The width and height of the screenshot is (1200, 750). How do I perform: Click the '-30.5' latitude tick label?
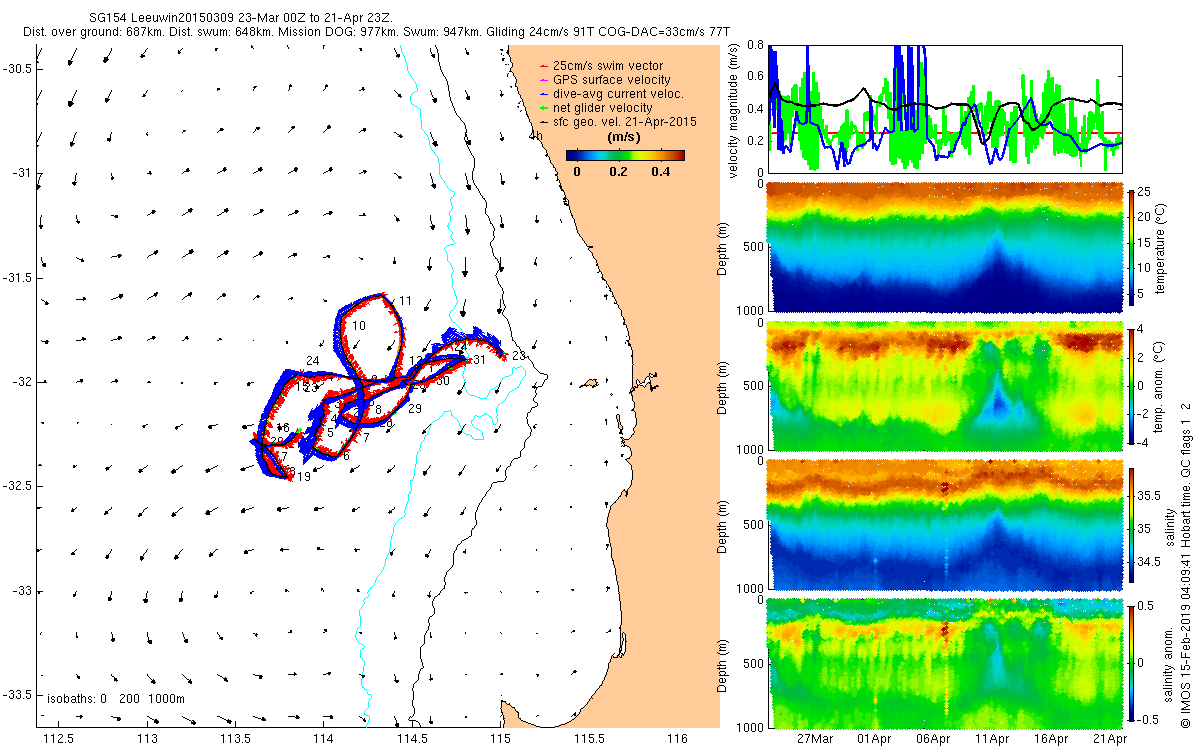(x=16, y=68)
